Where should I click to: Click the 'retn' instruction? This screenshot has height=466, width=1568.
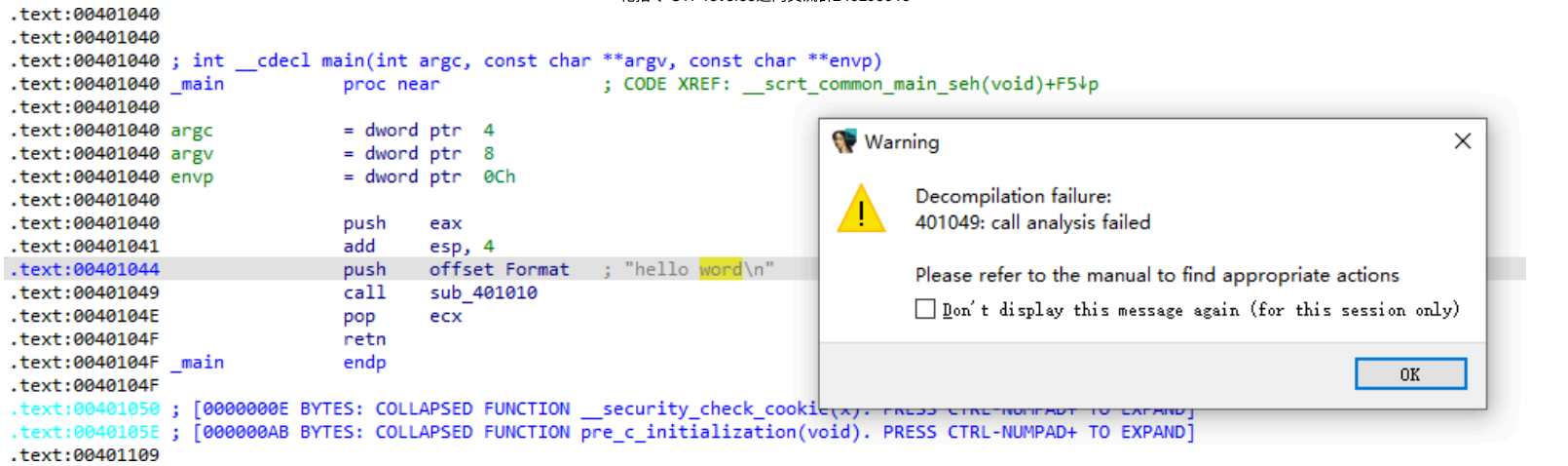pos(364,339)
